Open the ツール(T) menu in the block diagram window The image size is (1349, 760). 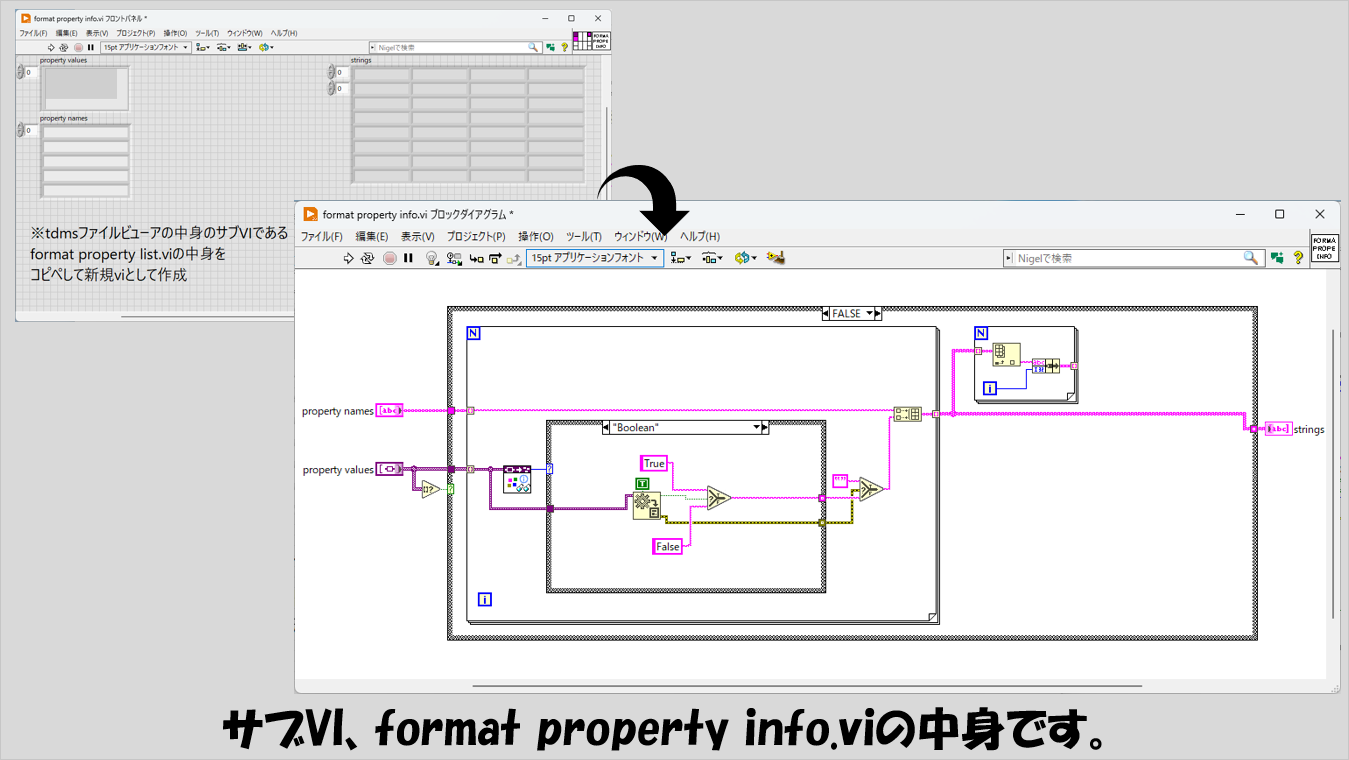(x=583, y=236)
